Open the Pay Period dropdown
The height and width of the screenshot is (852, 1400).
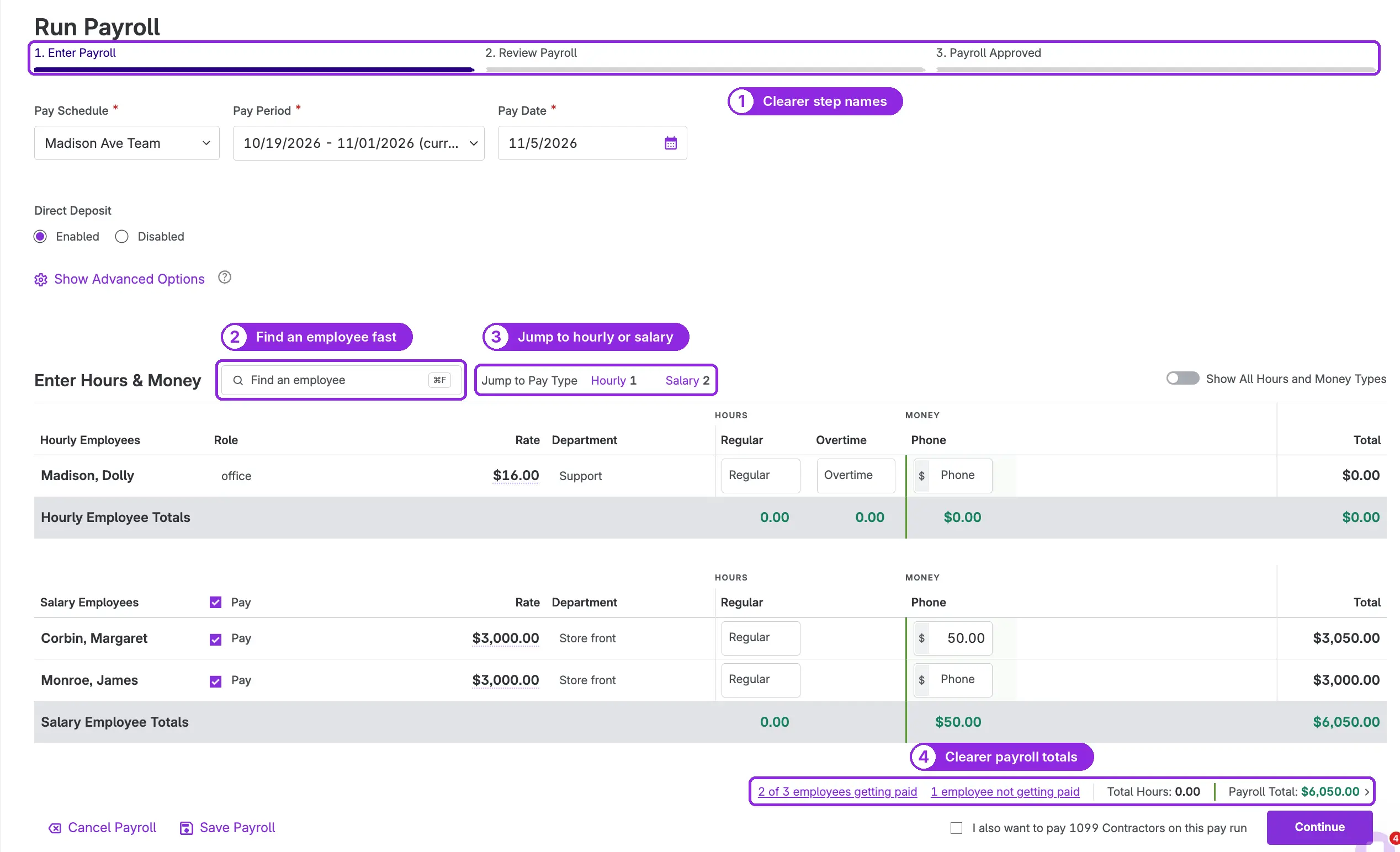pos(358,143)
